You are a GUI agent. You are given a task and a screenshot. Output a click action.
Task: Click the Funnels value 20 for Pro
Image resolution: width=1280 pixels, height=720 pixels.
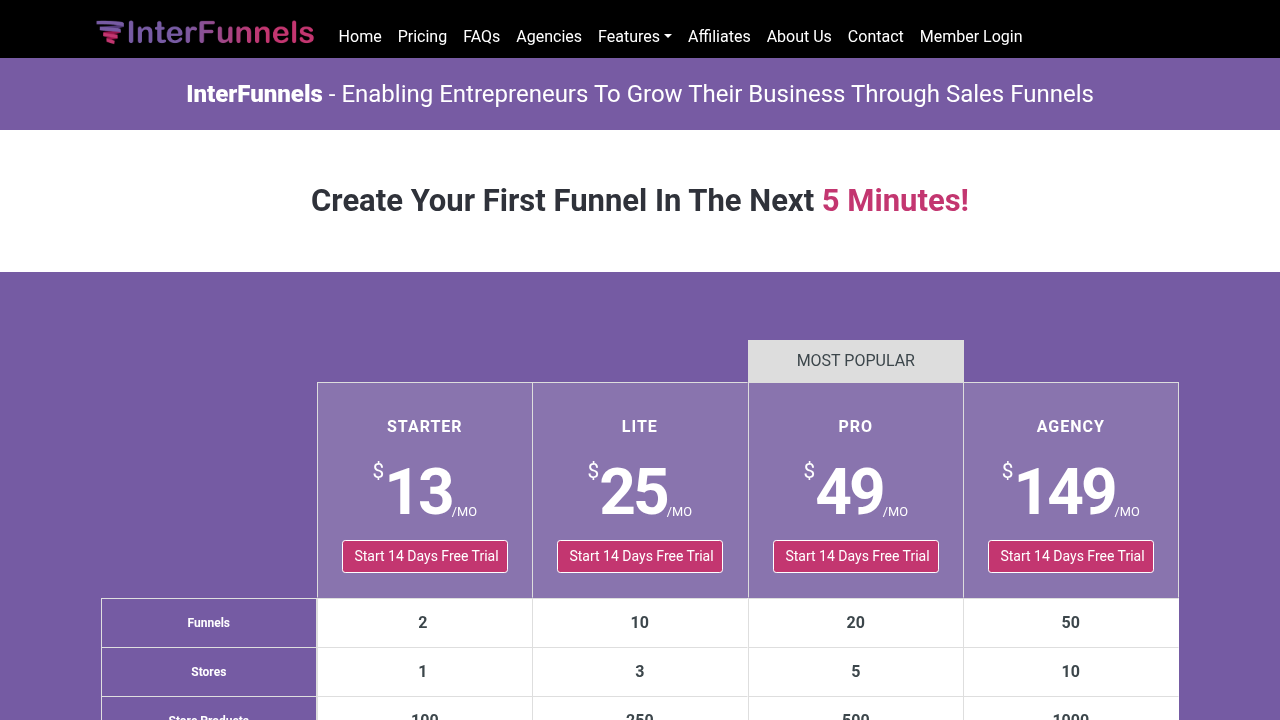pos(856,623)
